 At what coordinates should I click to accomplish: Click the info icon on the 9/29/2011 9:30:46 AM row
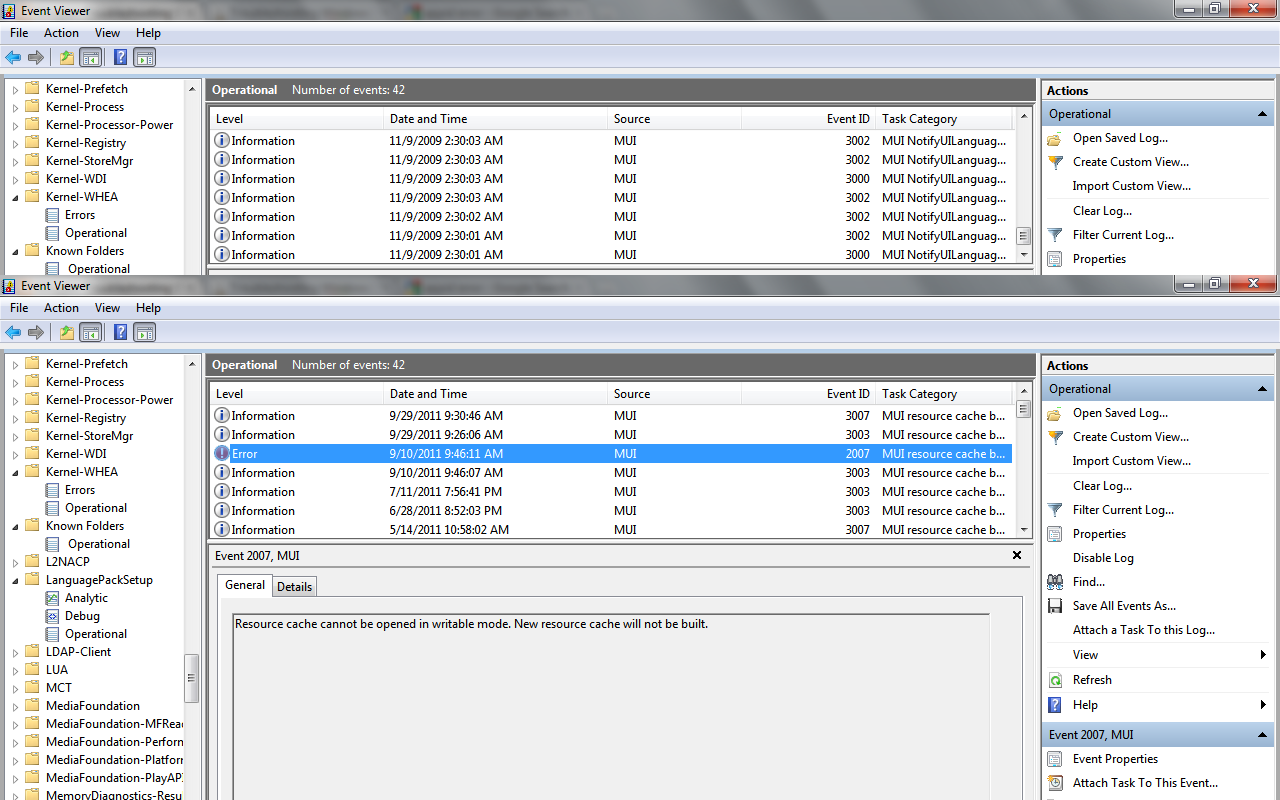click(222, 416)
